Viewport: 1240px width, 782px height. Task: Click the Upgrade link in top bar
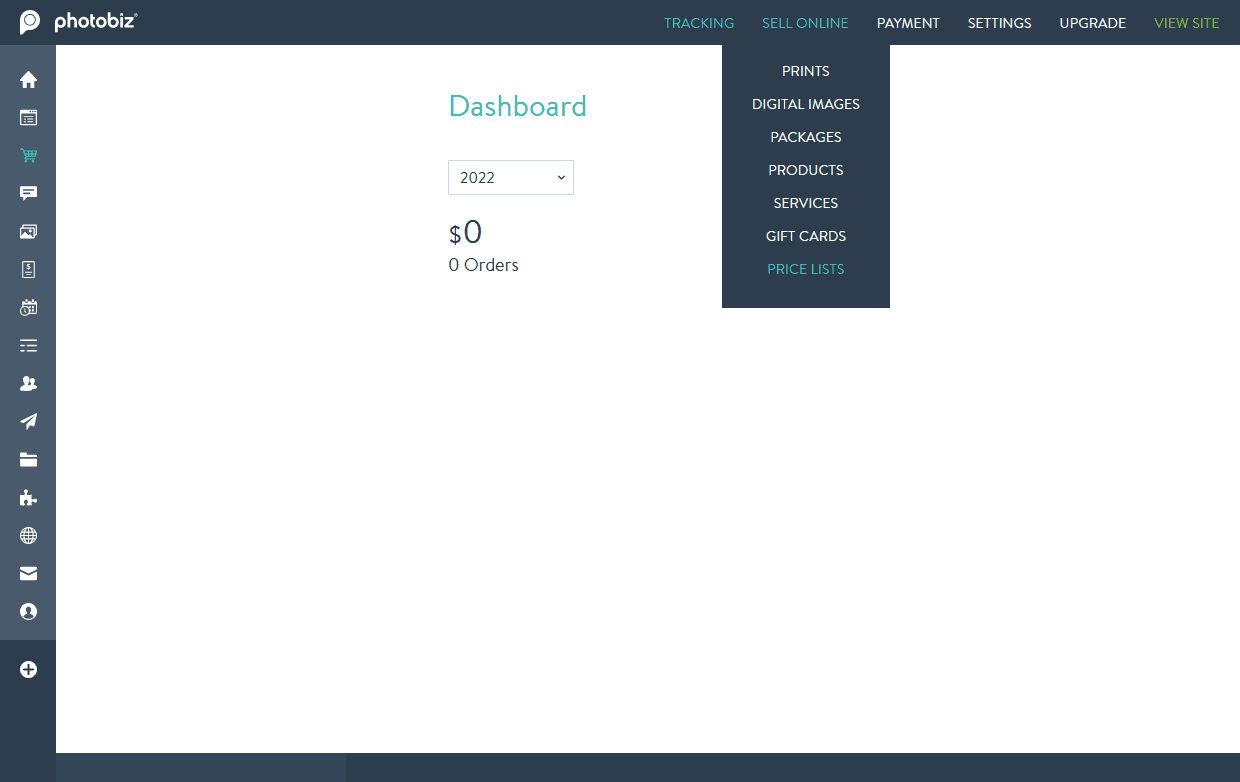click(x=1092, y=23)
